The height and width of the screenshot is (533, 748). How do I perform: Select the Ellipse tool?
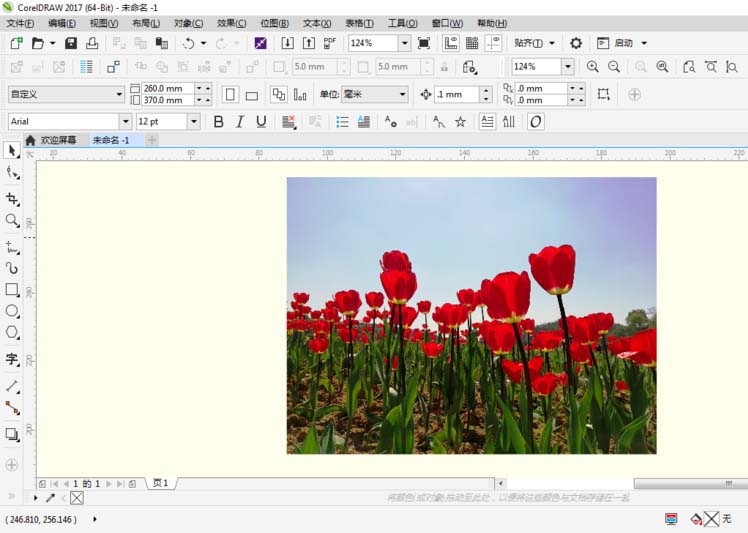pyautogui.click(x=11, y=311)
